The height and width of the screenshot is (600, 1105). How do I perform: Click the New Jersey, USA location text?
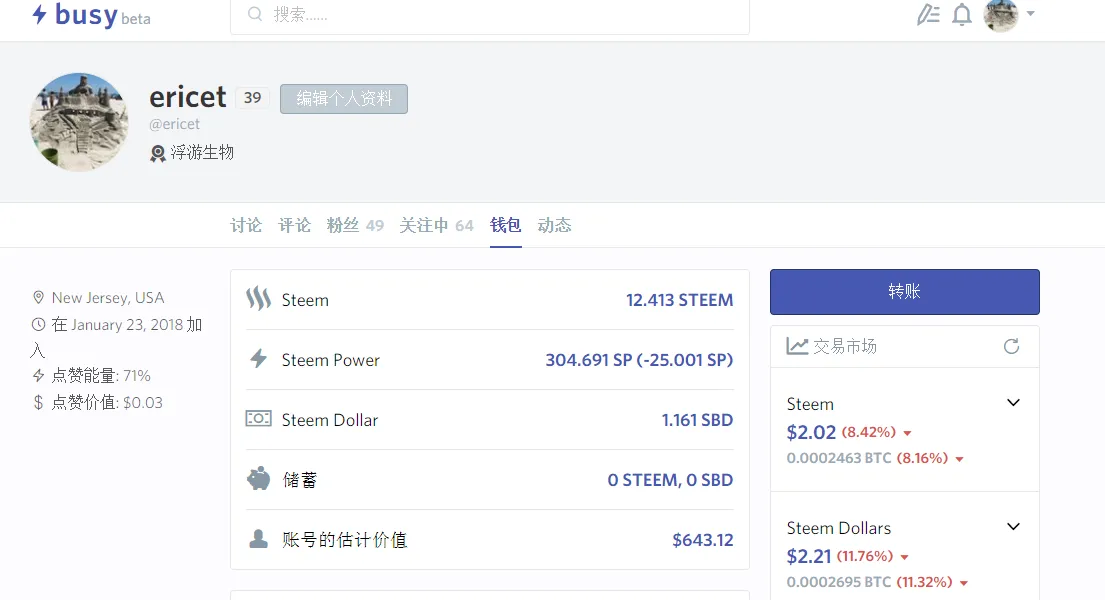point(108,298)
